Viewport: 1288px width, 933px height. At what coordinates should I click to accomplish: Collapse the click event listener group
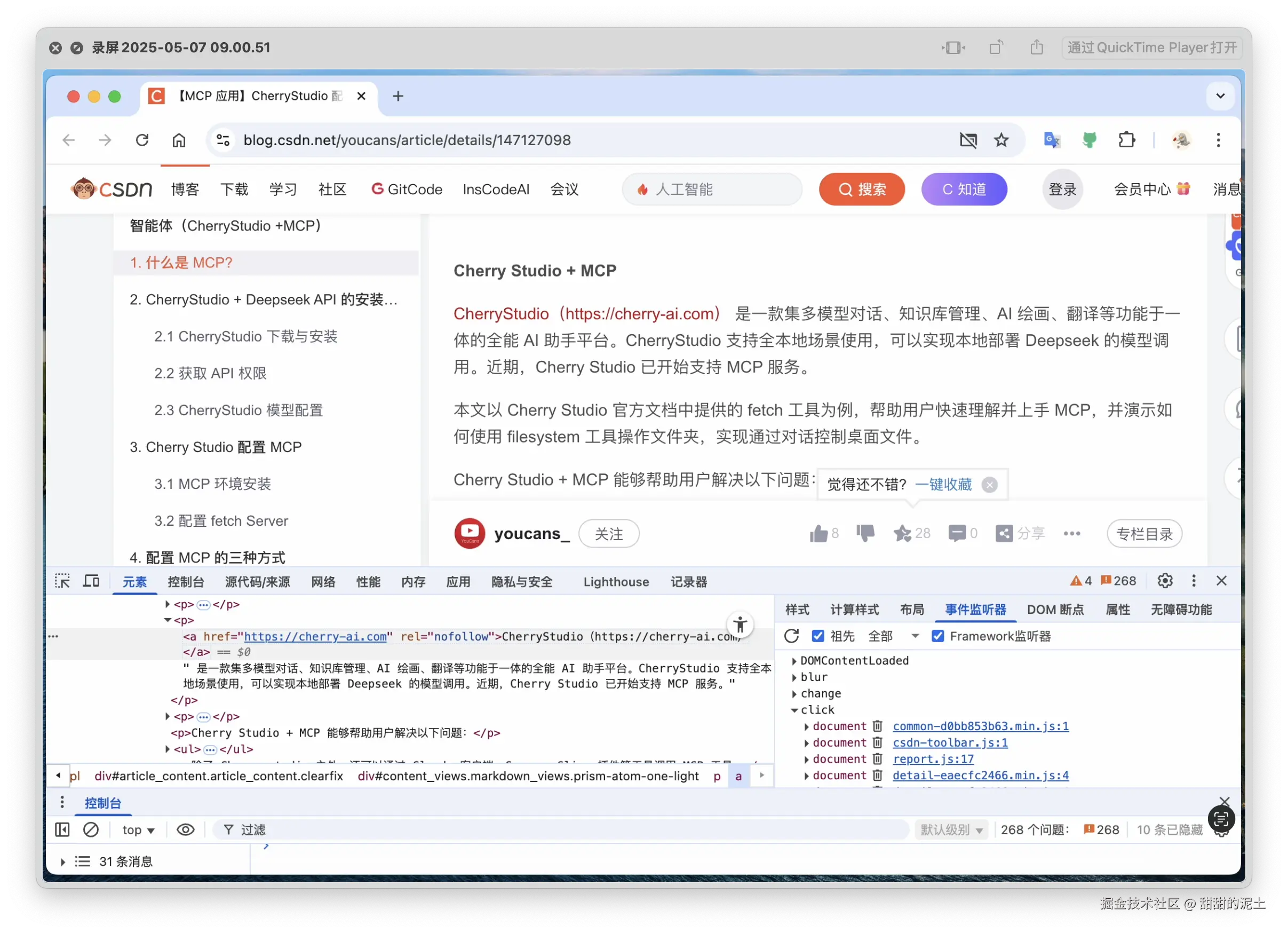[794, 710]
